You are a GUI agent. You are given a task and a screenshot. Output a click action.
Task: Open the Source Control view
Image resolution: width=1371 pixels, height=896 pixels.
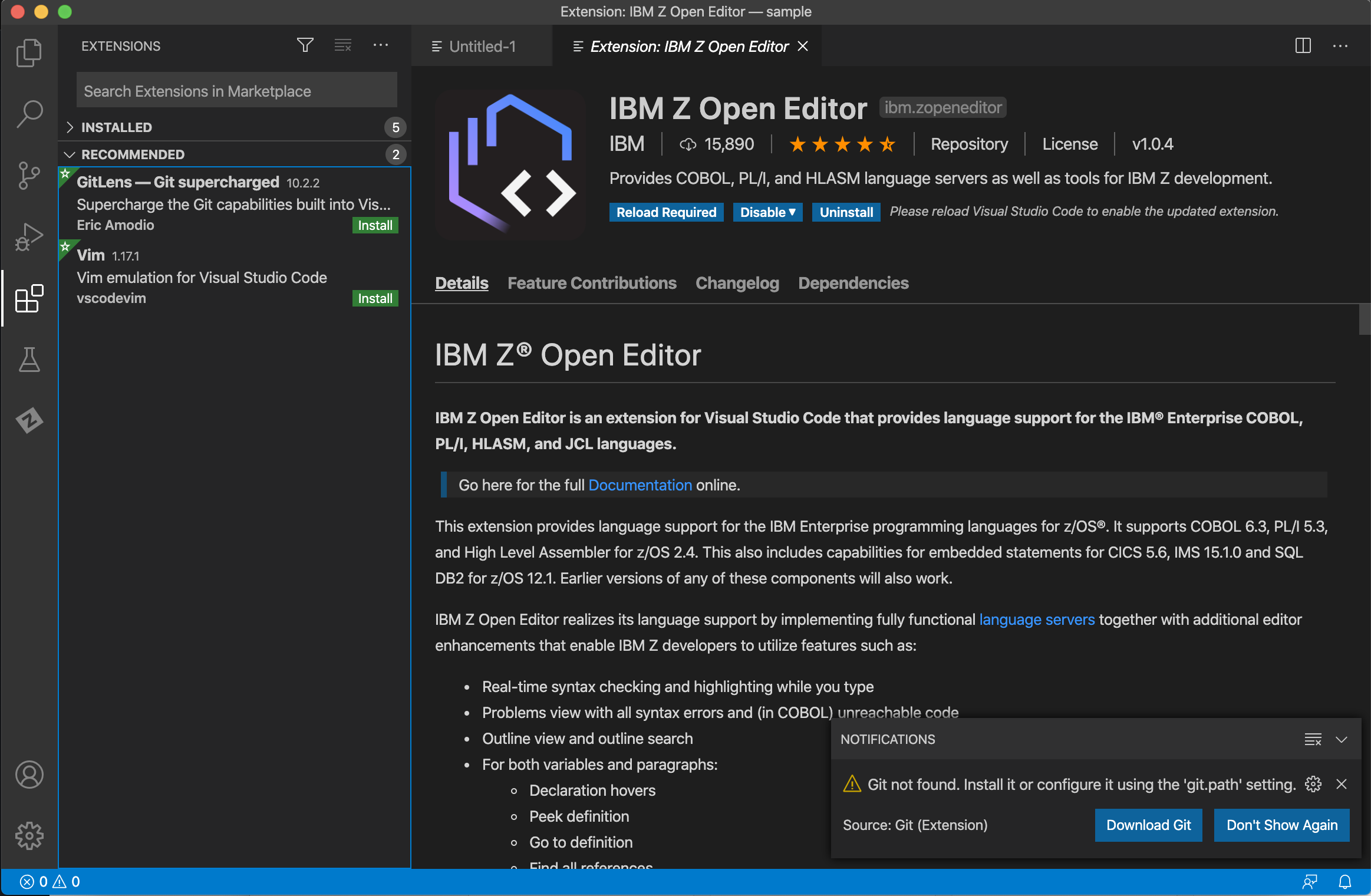tap(29, 176)
